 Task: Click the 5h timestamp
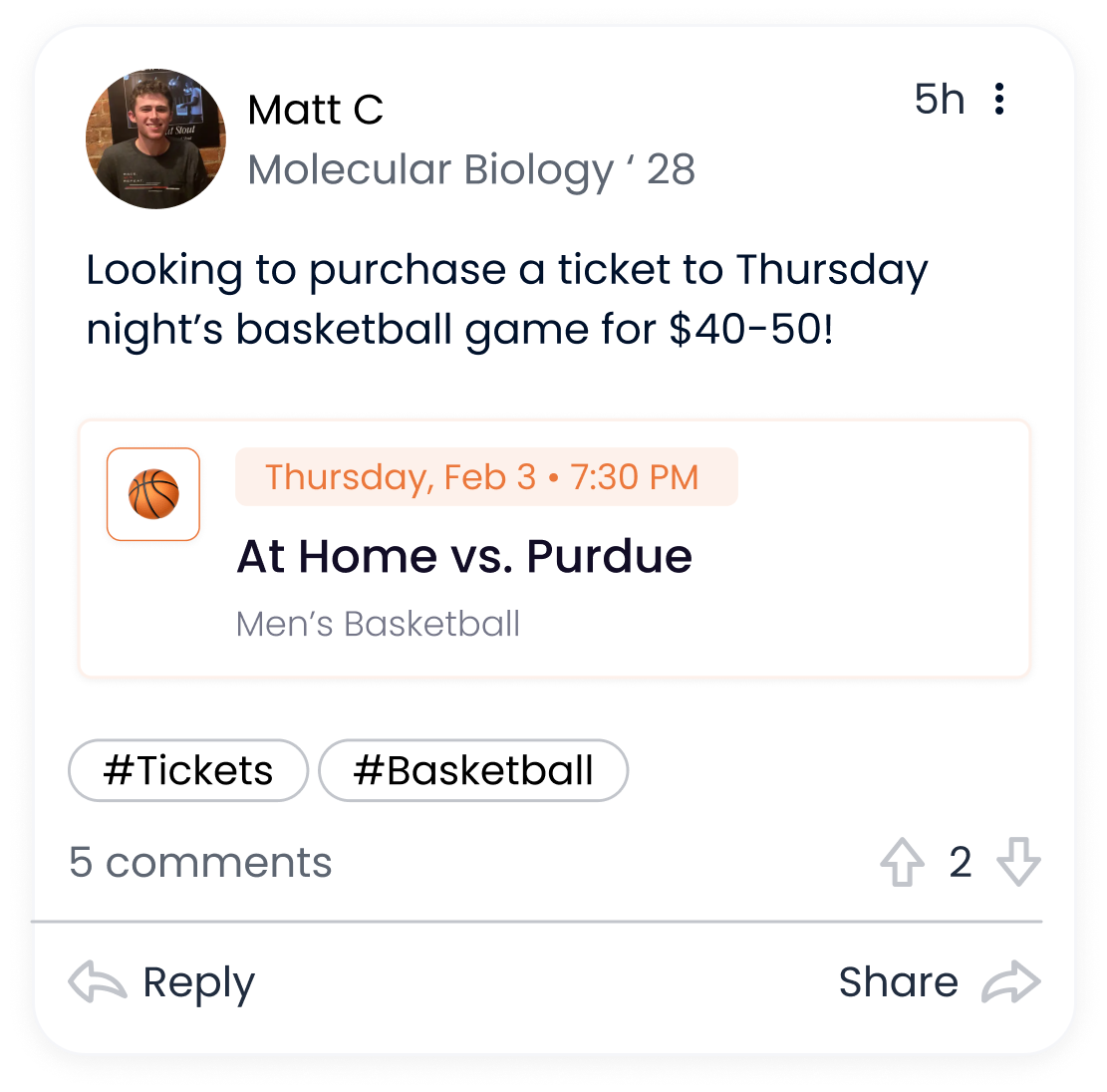(x=939, y=99)
